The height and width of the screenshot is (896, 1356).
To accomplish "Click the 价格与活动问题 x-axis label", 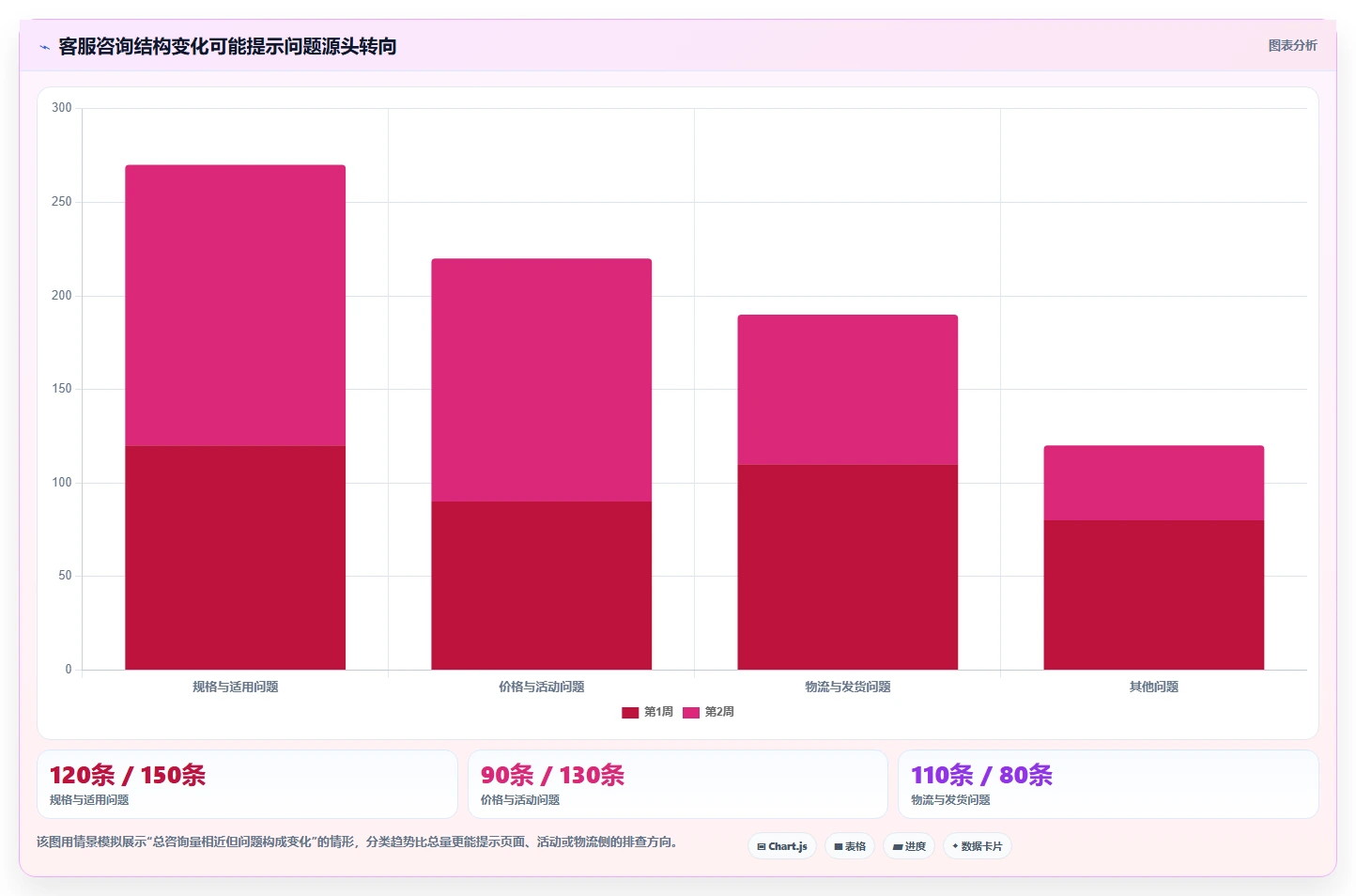I will click(x=542, y=687).
